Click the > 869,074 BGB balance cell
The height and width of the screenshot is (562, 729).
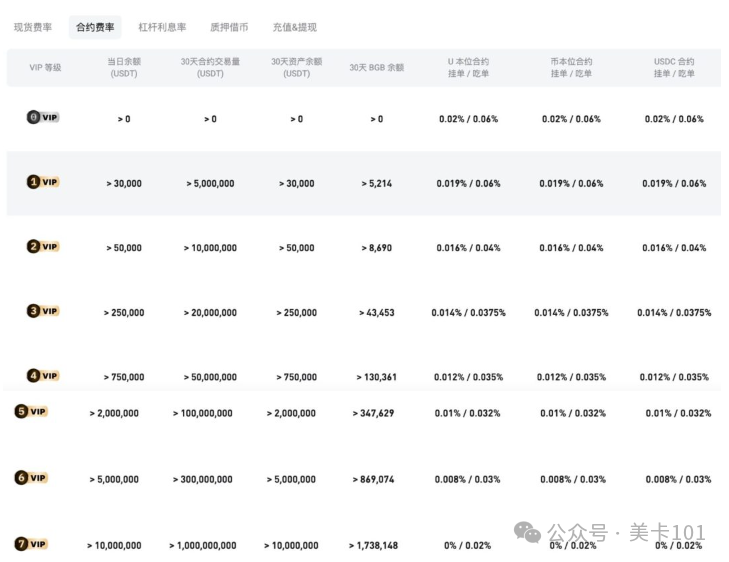pos(373,479)
